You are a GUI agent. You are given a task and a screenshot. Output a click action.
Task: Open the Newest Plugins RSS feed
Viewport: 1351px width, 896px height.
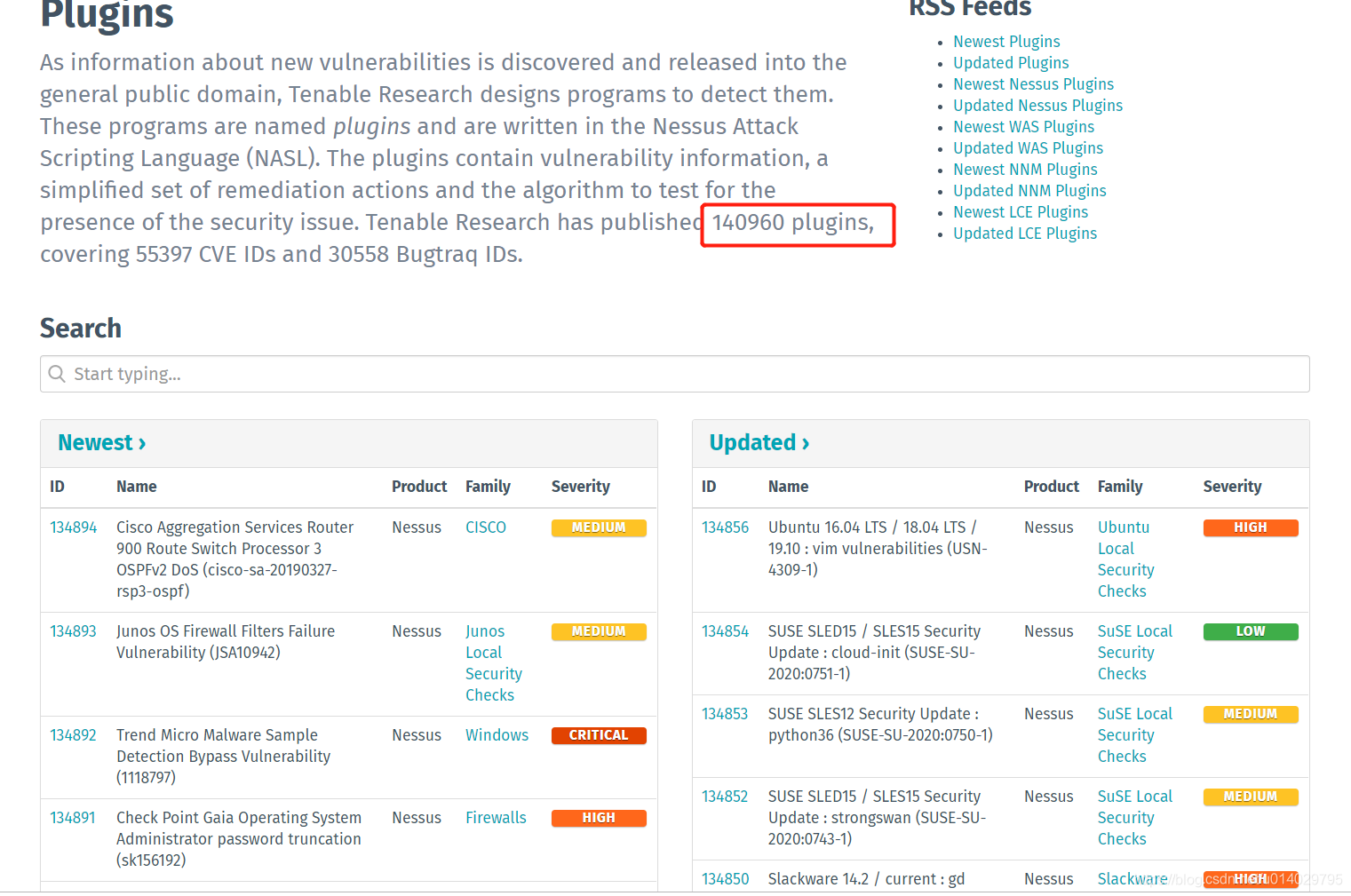[x=1006, y=42]
